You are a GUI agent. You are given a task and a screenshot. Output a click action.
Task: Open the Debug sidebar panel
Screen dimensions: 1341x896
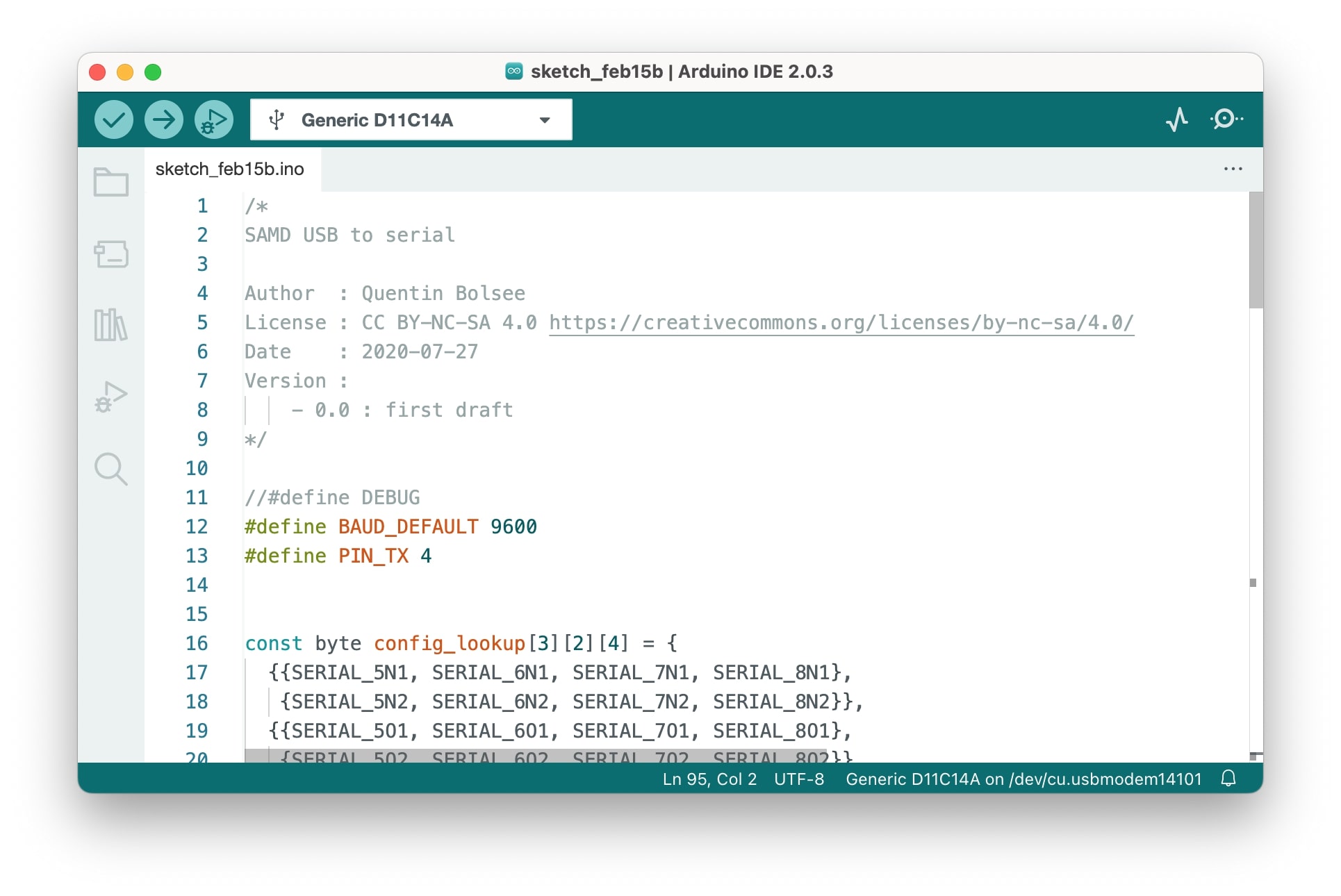click(111, 397)
